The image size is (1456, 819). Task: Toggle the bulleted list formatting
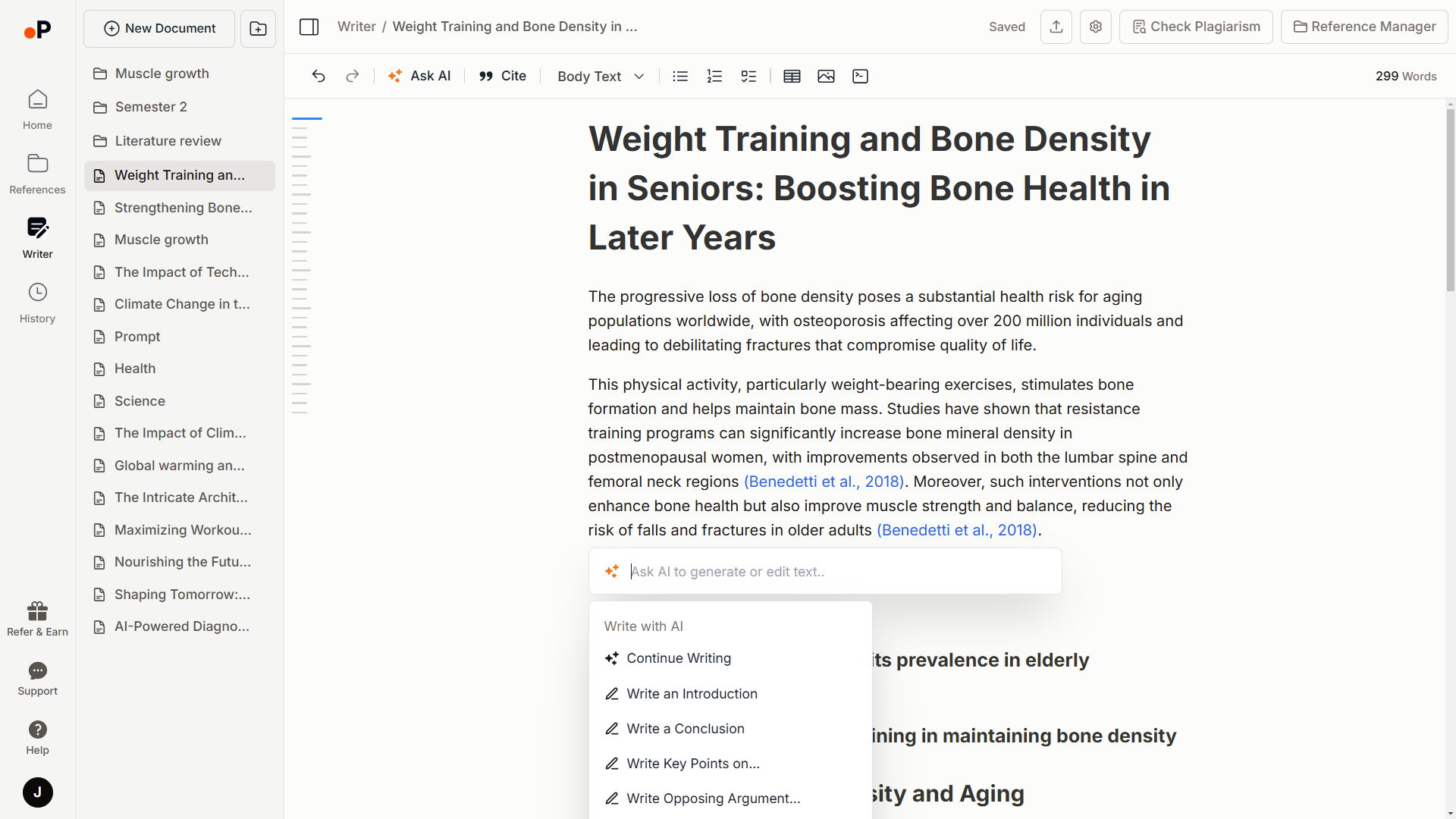click(x=679, y=76)
